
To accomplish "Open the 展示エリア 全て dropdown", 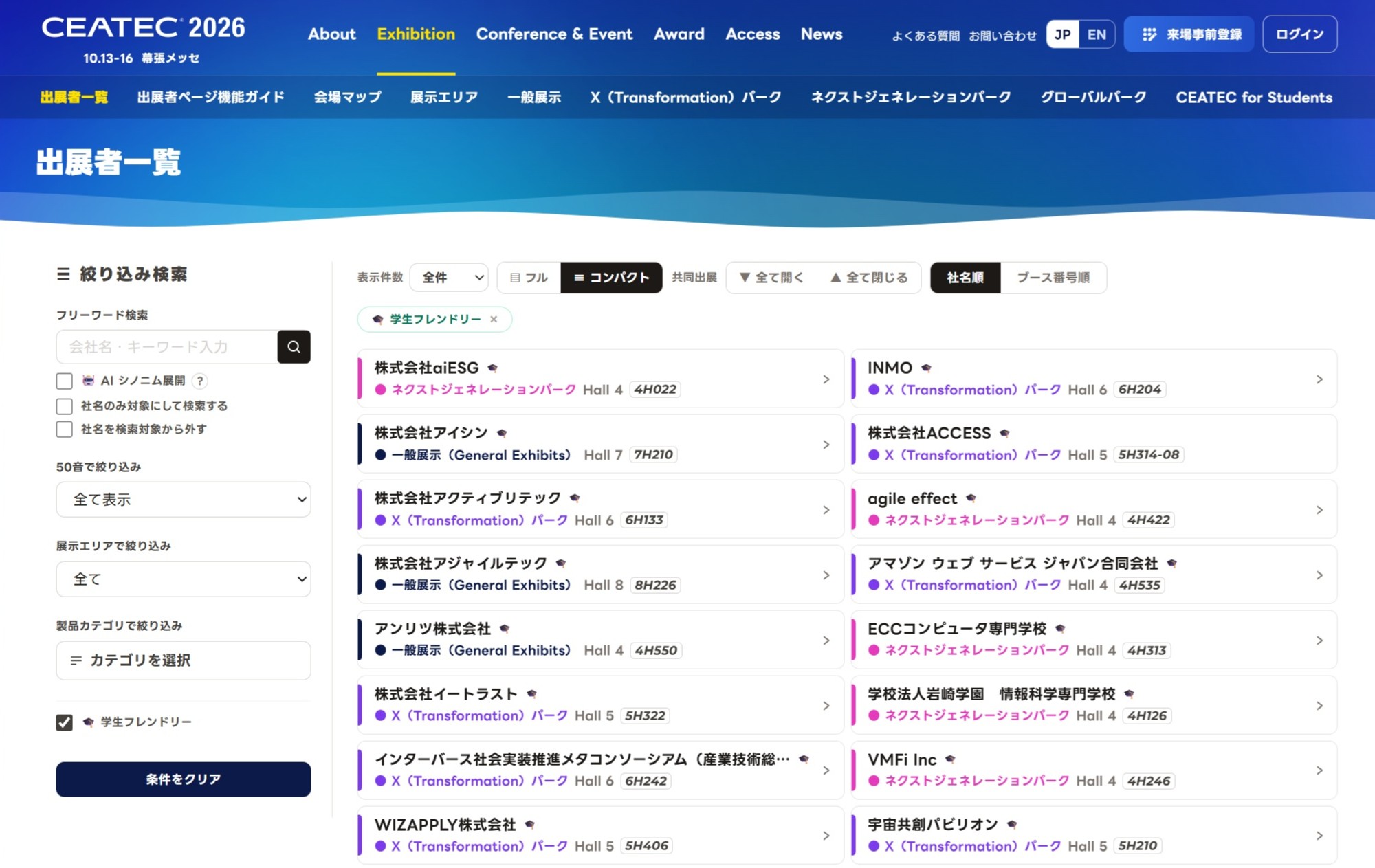I will point(184,579).
